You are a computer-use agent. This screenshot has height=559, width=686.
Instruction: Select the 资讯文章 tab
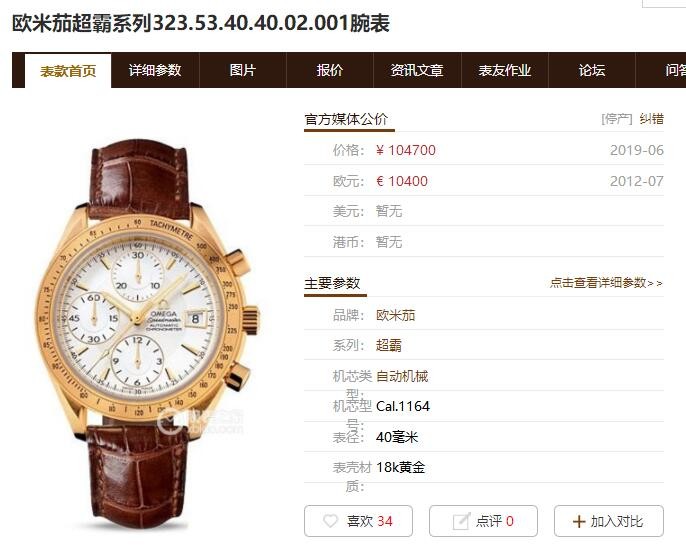(417, 70)
